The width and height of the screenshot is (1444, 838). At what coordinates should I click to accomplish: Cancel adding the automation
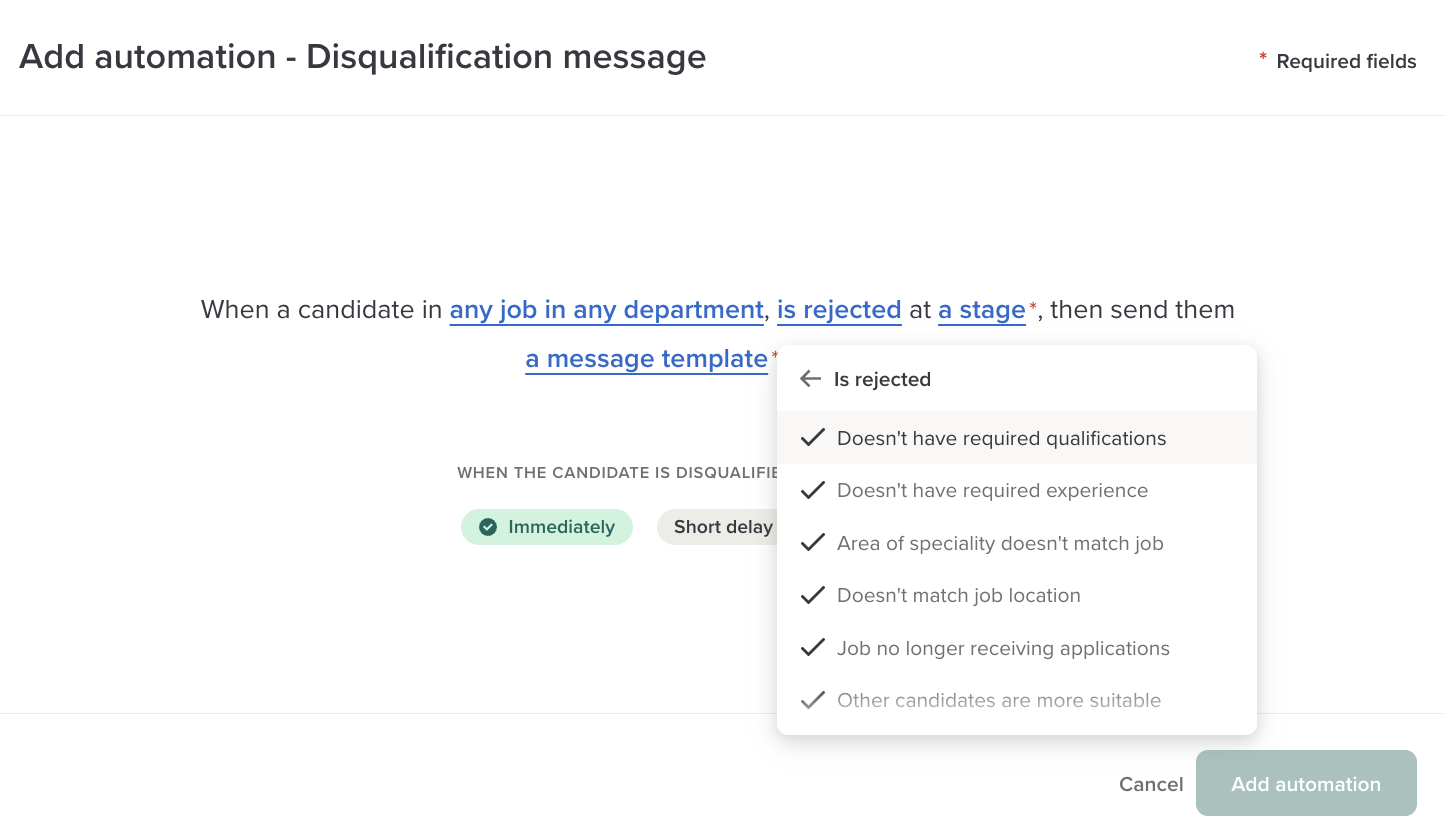pyautogui.click(x=1151, y=784)
